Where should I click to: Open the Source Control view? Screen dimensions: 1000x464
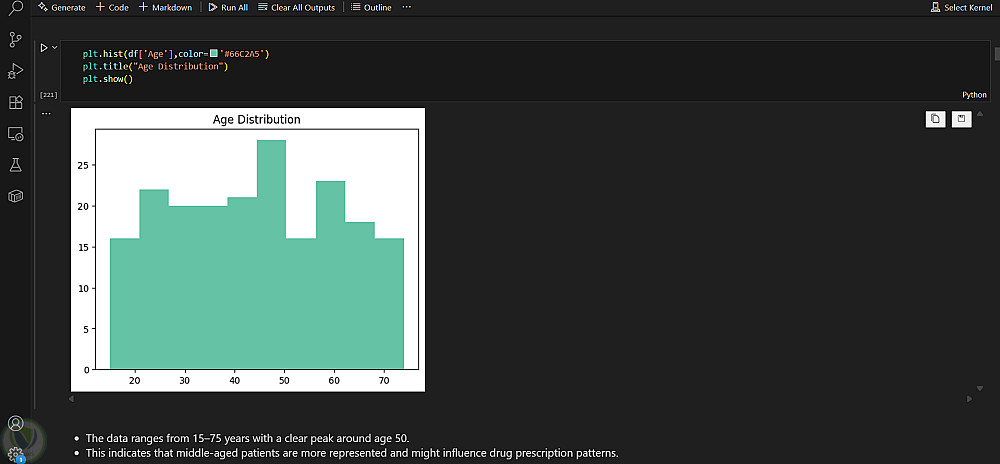[x=15, y=40]
